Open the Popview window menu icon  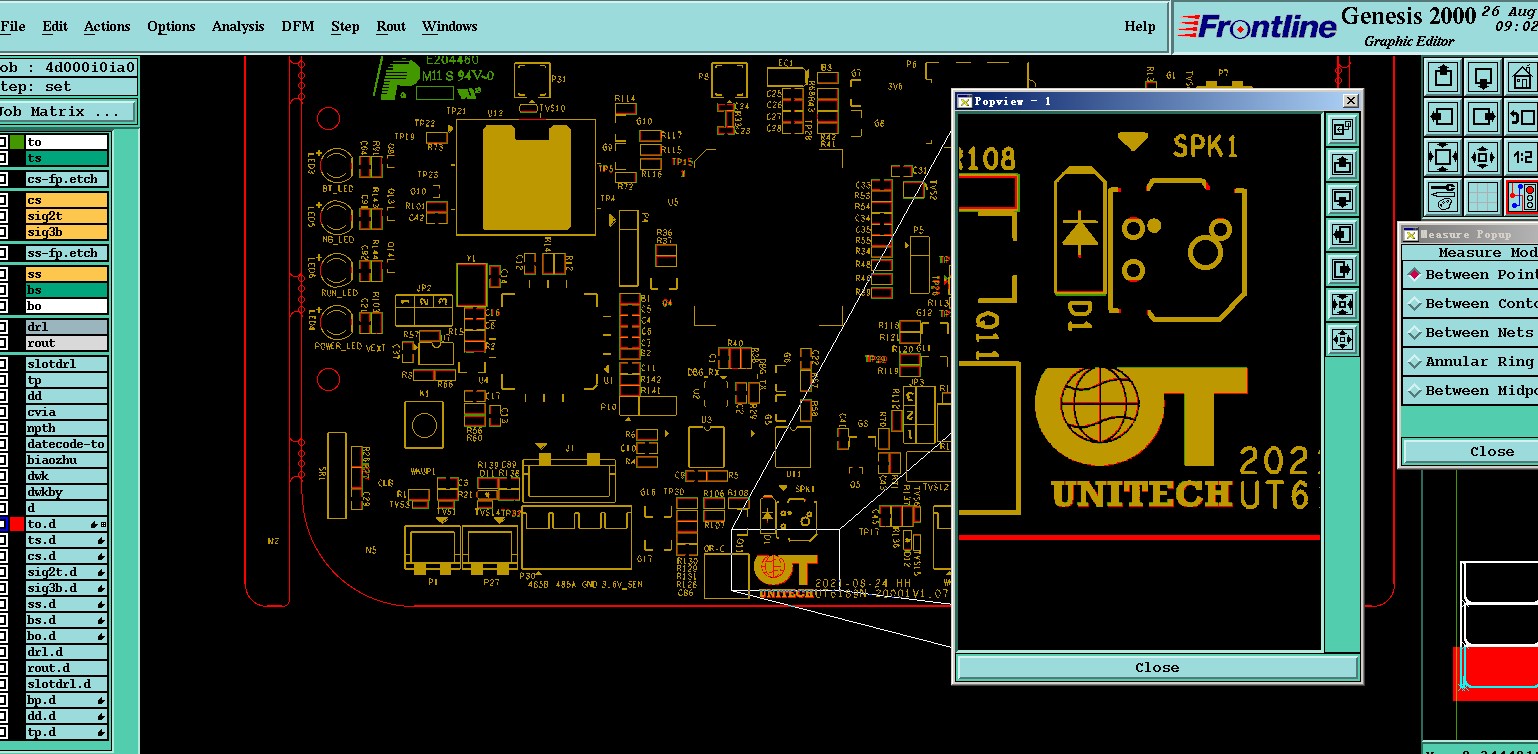point(965,101)
